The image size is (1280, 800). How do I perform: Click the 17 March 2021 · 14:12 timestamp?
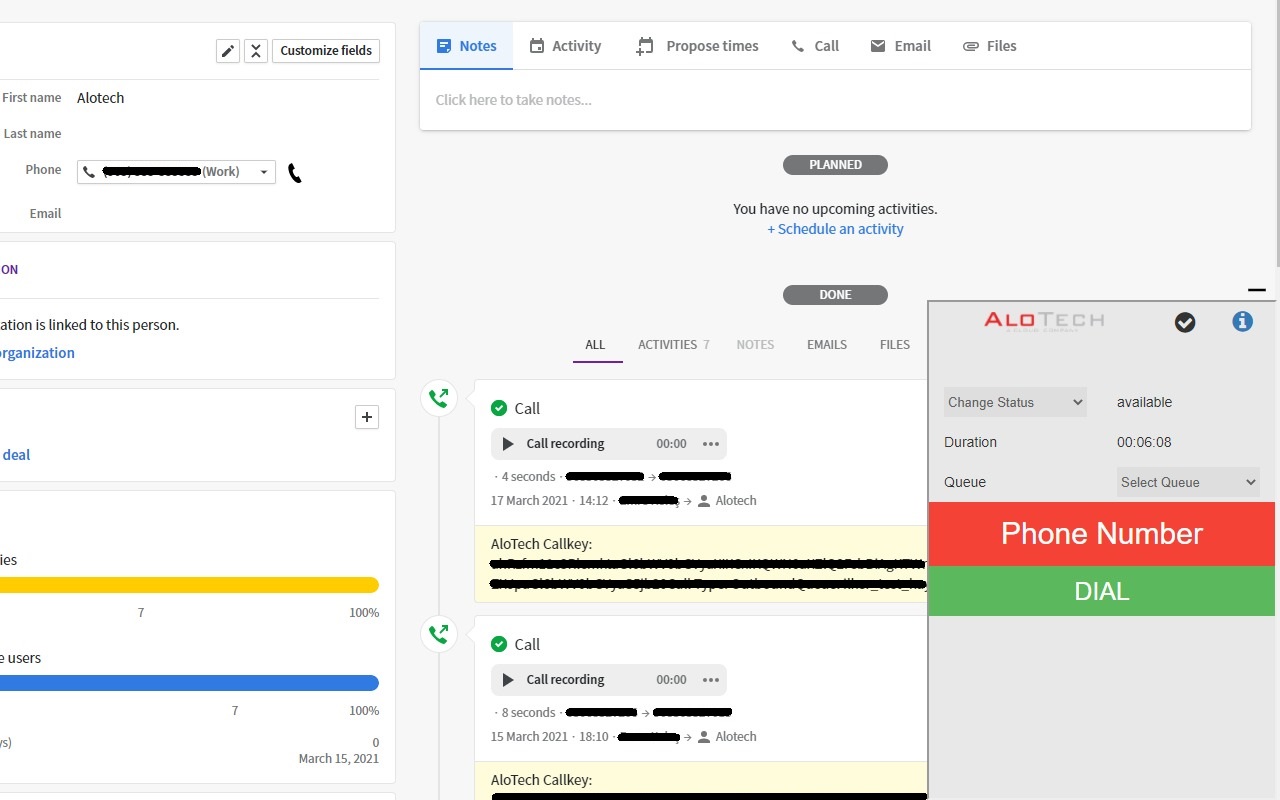pyautogui.click(x=550, y=501)
